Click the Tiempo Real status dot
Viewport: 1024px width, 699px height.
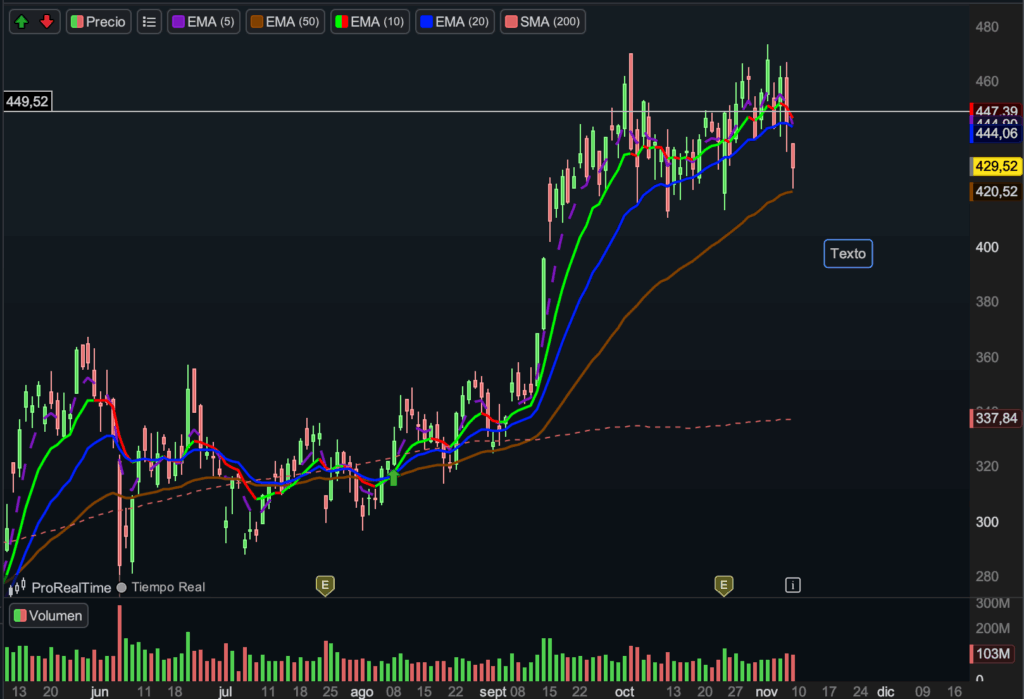click(x=122, y=588)
